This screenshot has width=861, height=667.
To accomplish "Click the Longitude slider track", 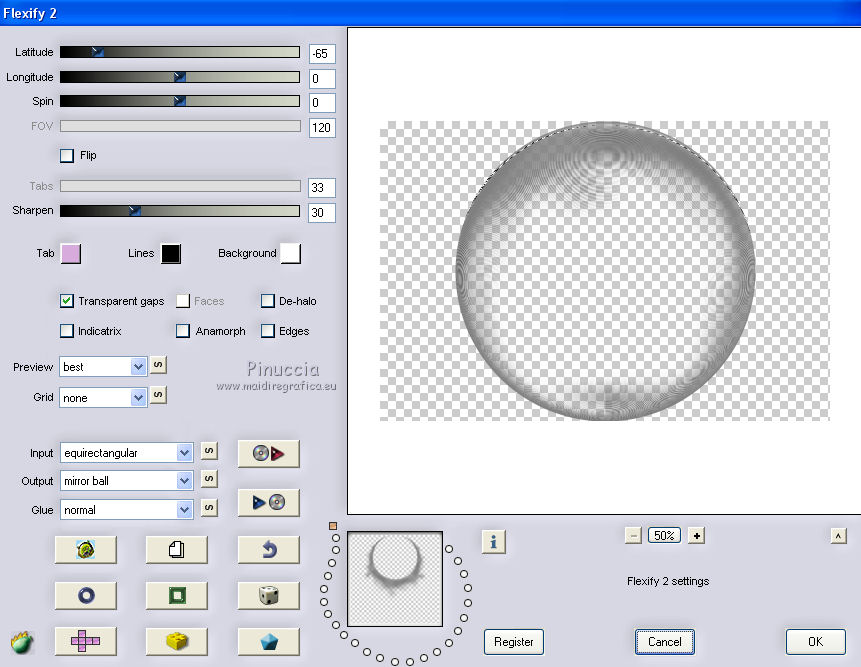I will 180,77.
